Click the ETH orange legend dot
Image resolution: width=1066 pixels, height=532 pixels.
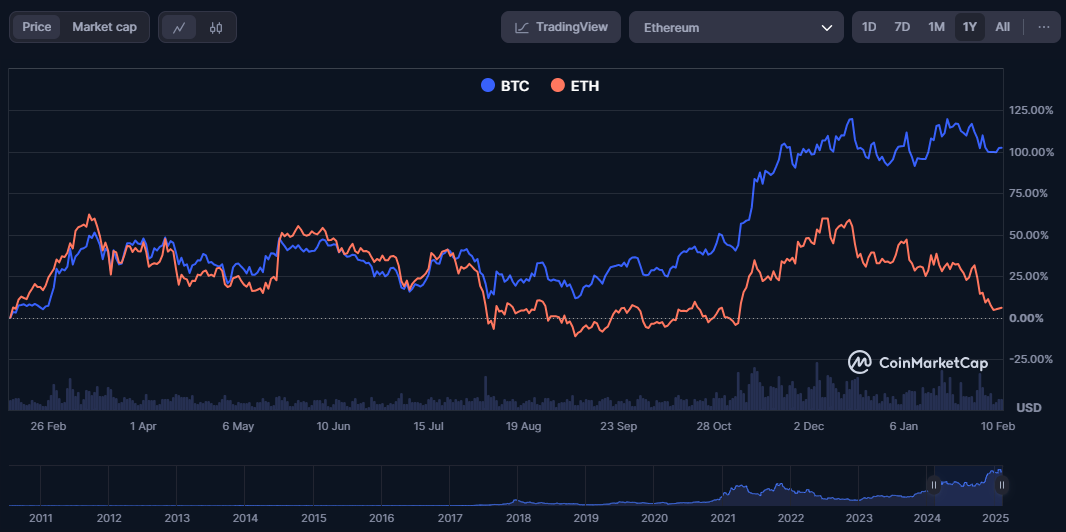(x=558, y=86)
